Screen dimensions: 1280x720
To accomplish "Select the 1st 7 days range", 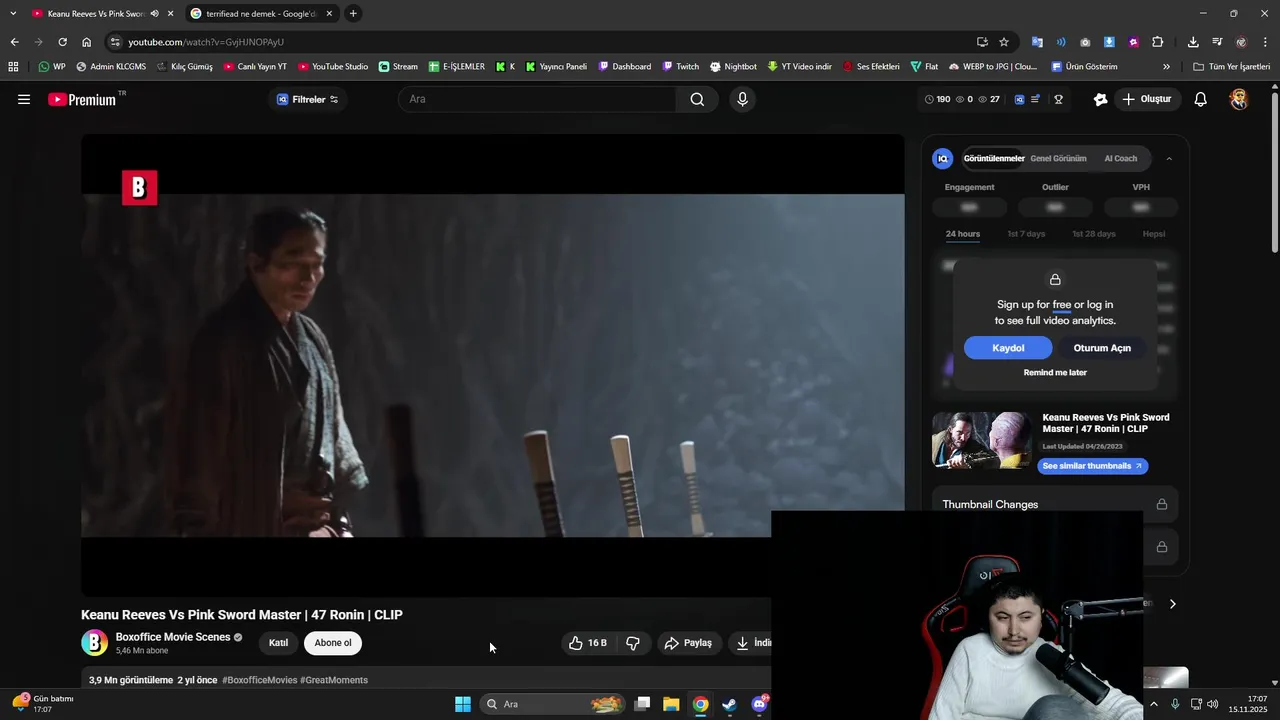I will [1026, 234].
